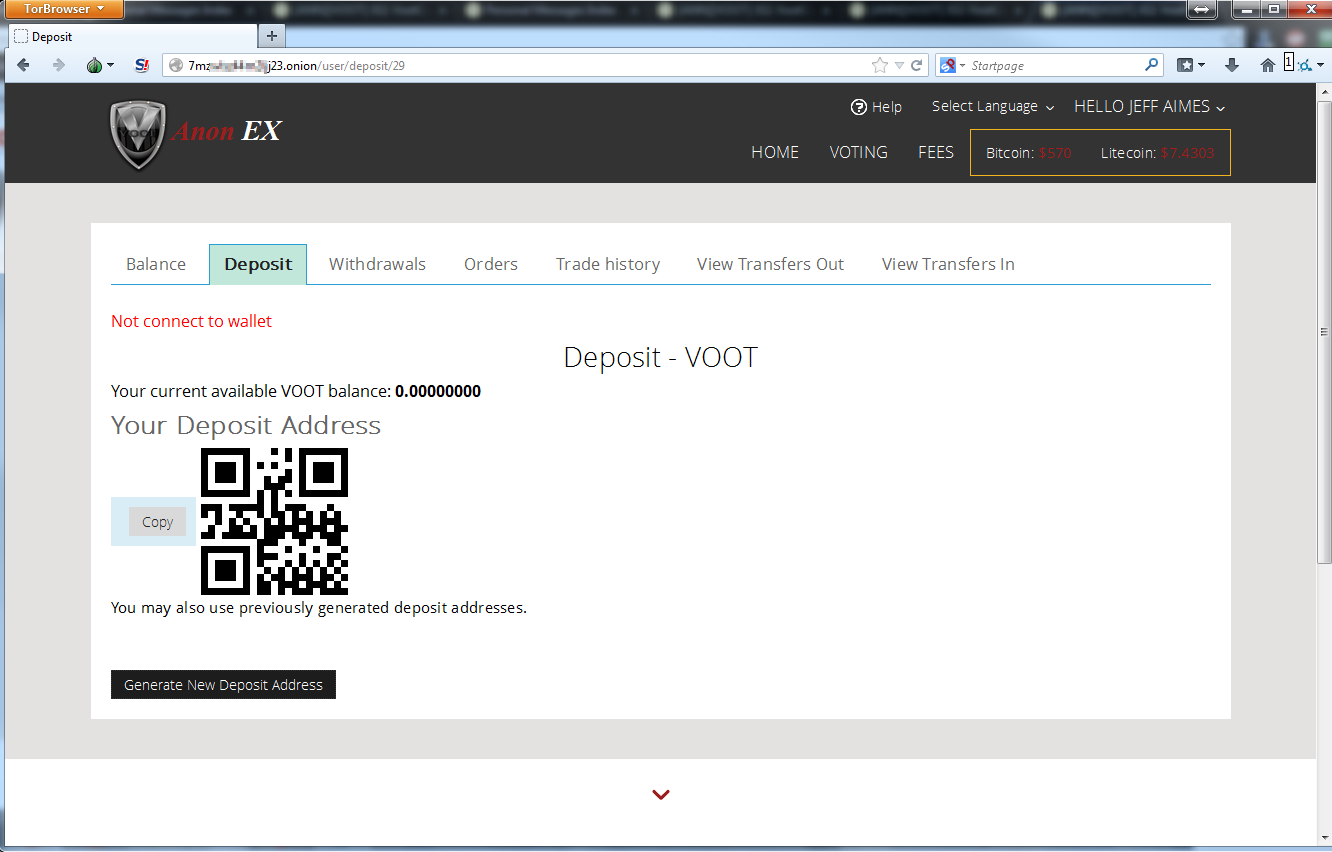The width and height of the screenshot is (1332, 852).
Task: Click the Litecoin price indicator
Action: (x=1157, y=153)
